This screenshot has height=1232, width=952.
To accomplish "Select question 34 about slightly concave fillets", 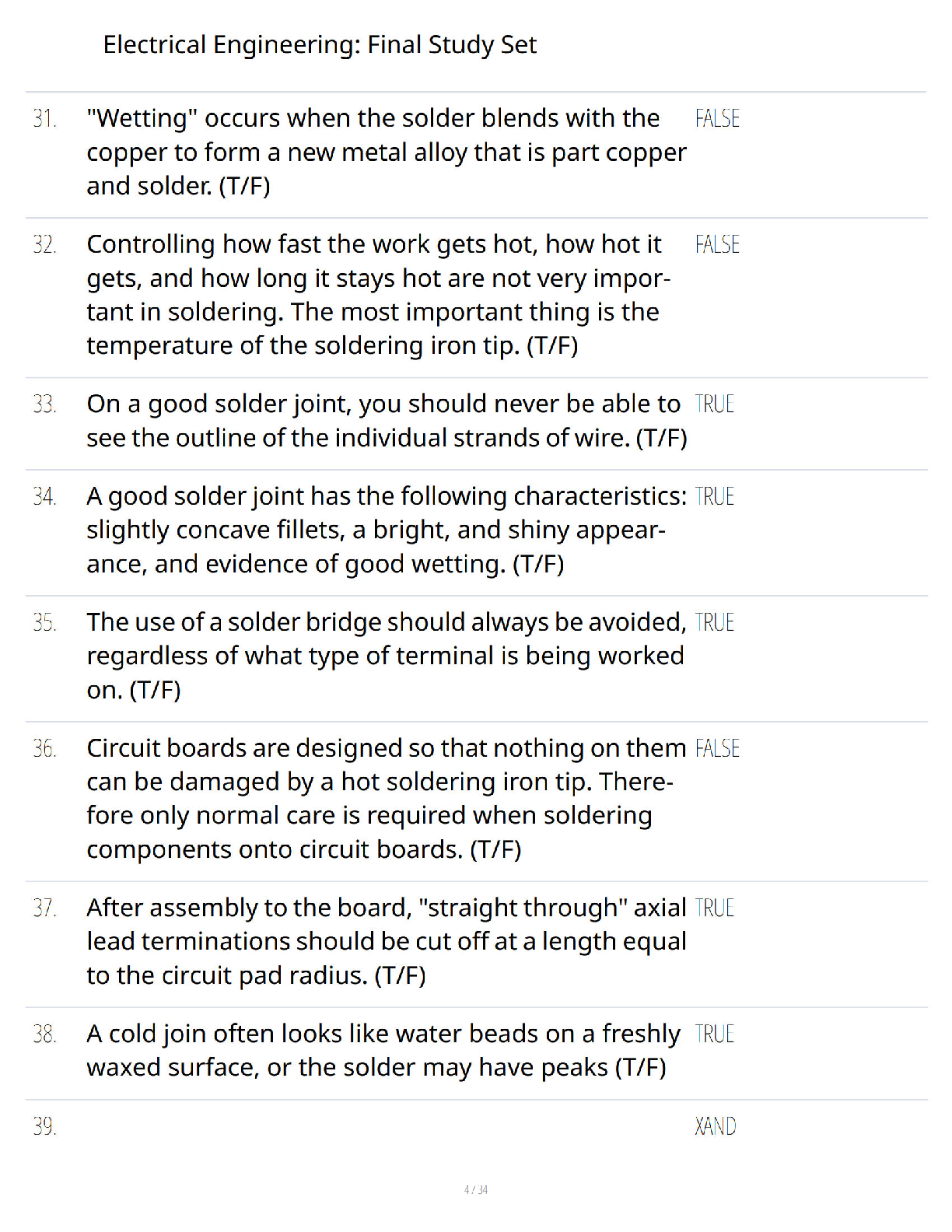I will point(387,530).
